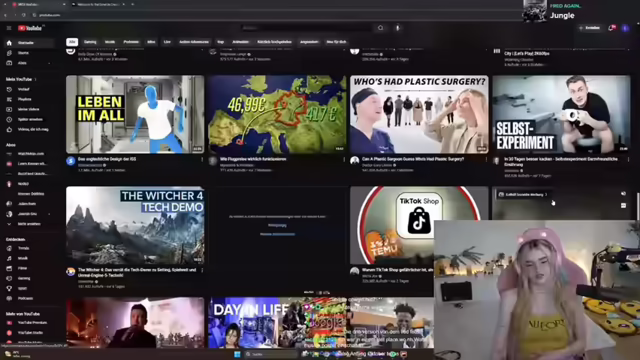Open The Witcher 4 tech demo title
This screenshot has height=360, width=640.
coord(137,272)
